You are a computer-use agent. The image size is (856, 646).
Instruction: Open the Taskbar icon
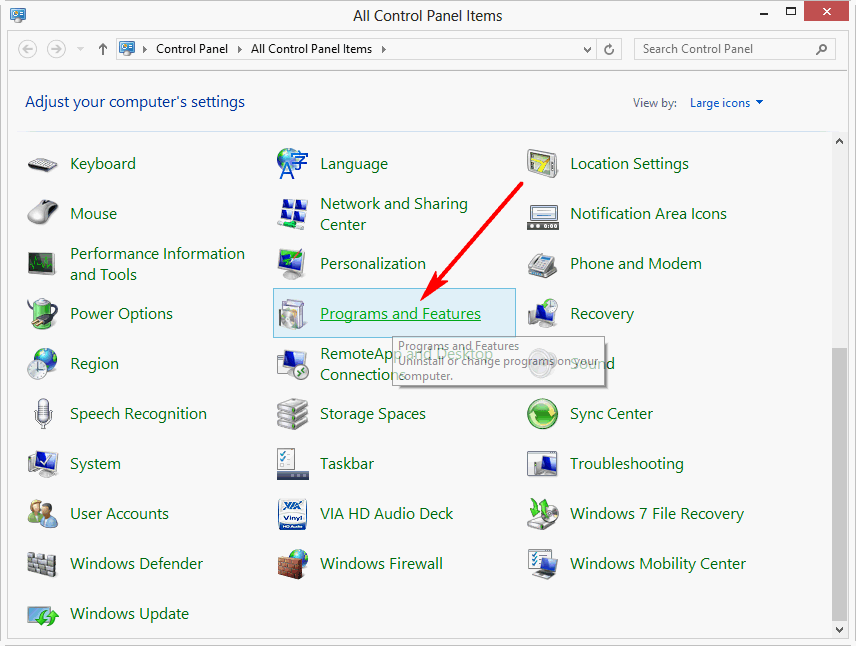293,464
